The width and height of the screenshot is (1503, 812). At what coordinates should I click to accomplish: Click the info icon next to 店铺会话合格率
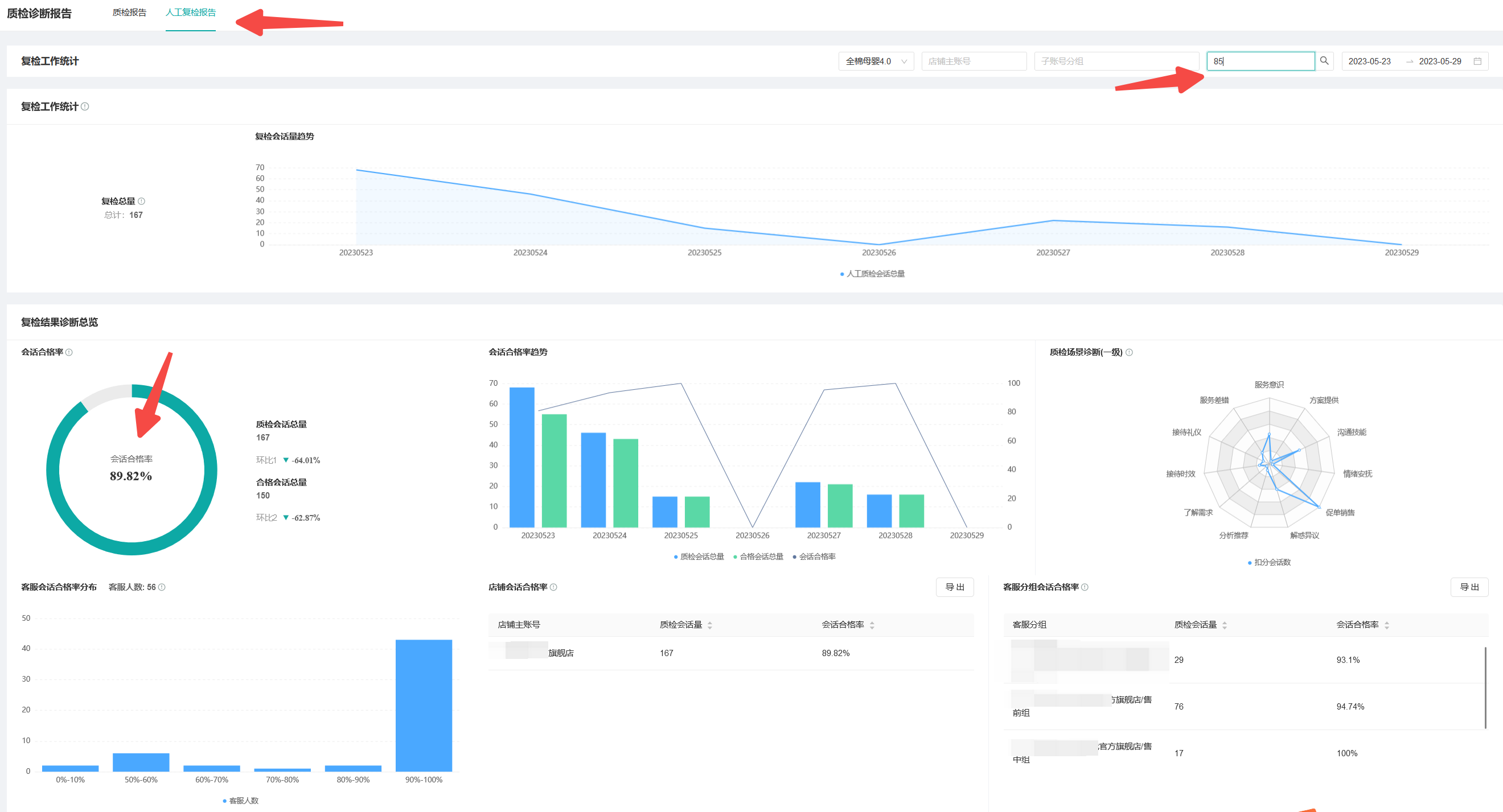click(x=554, y=587)
